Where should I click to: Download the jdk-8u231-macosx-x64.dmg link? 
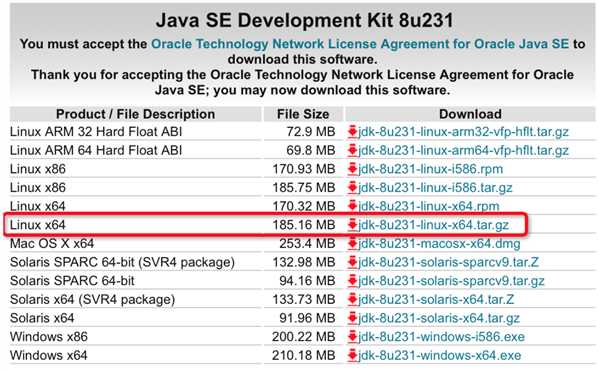(439, 244)
